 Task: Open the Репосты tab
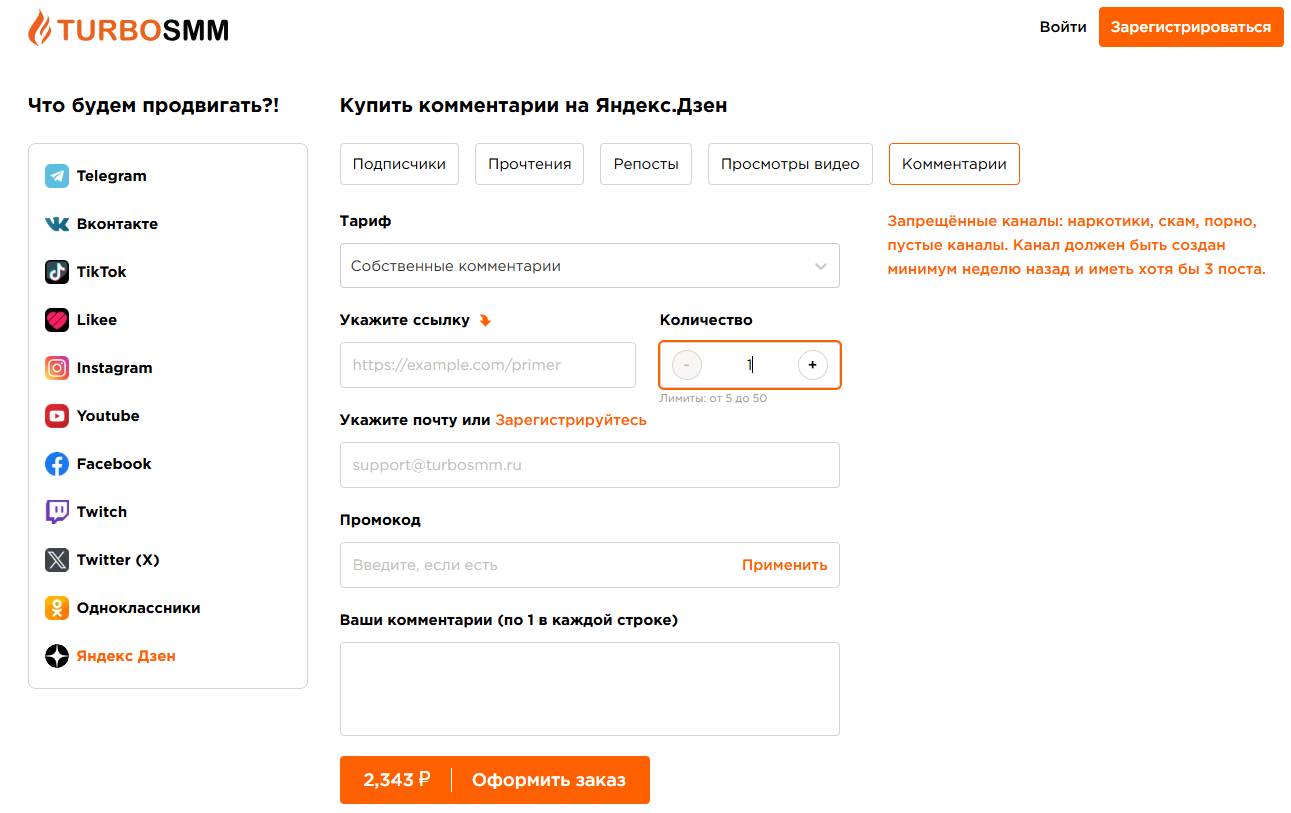[646, 164]
